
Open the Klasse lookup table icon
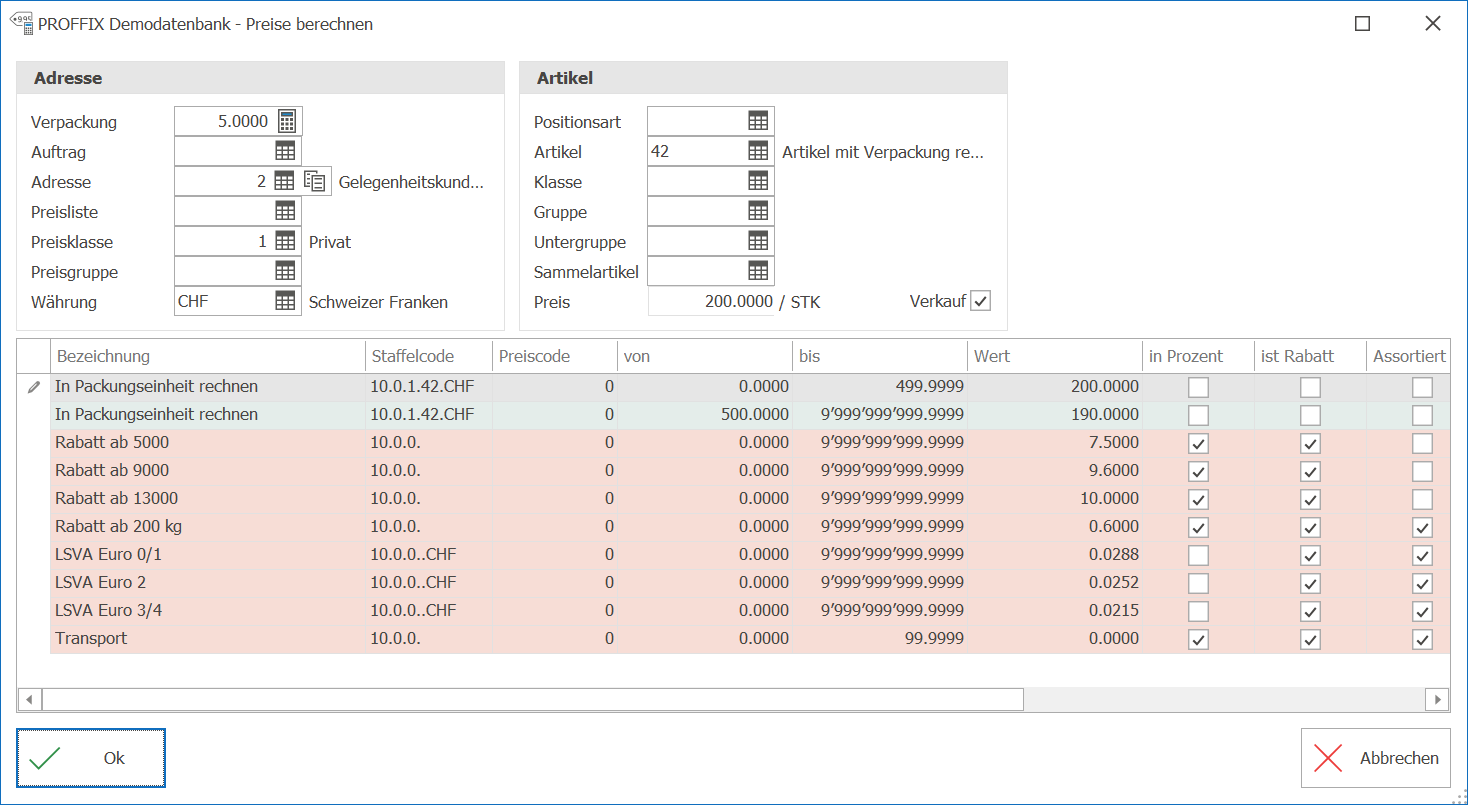[x=759, y=182]
